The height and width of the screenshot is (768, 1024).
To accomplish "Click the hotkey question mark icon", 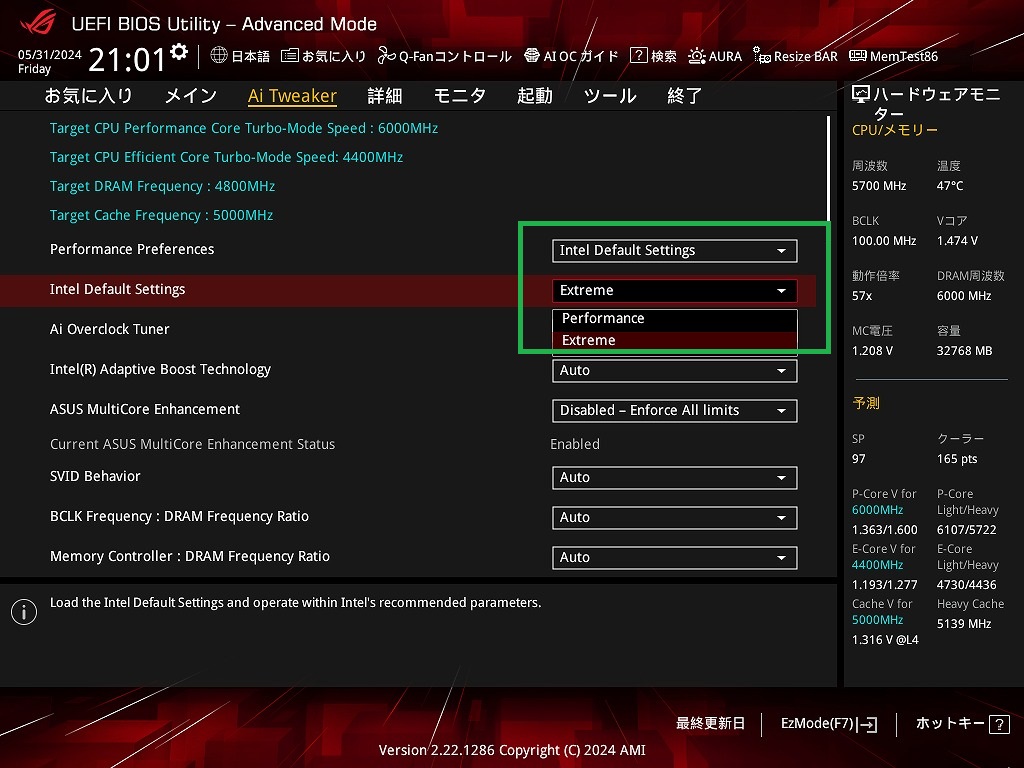I will tap(999, 724).
